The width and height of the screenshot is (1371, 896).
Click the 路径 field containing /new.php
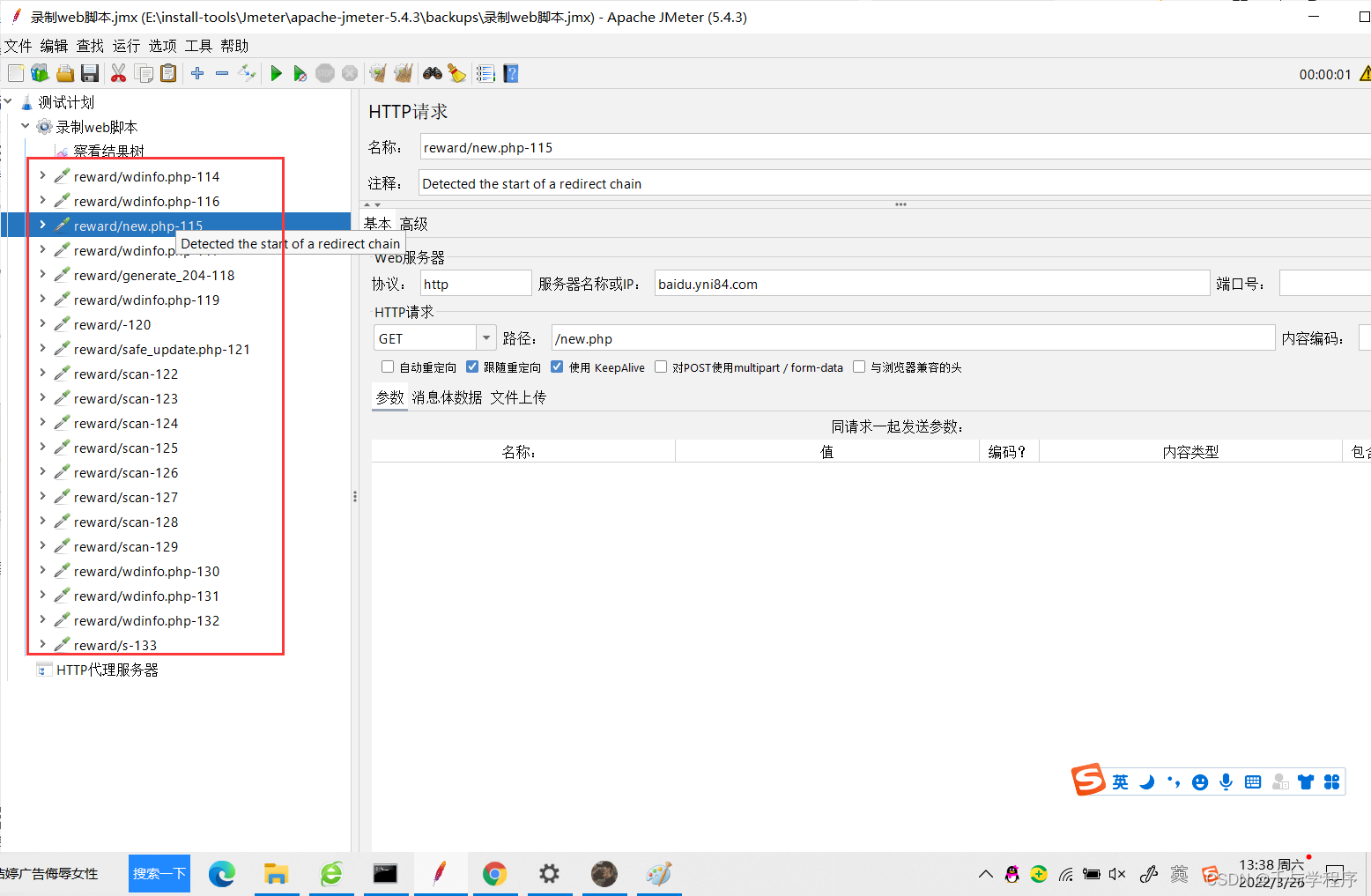(914, 338)
